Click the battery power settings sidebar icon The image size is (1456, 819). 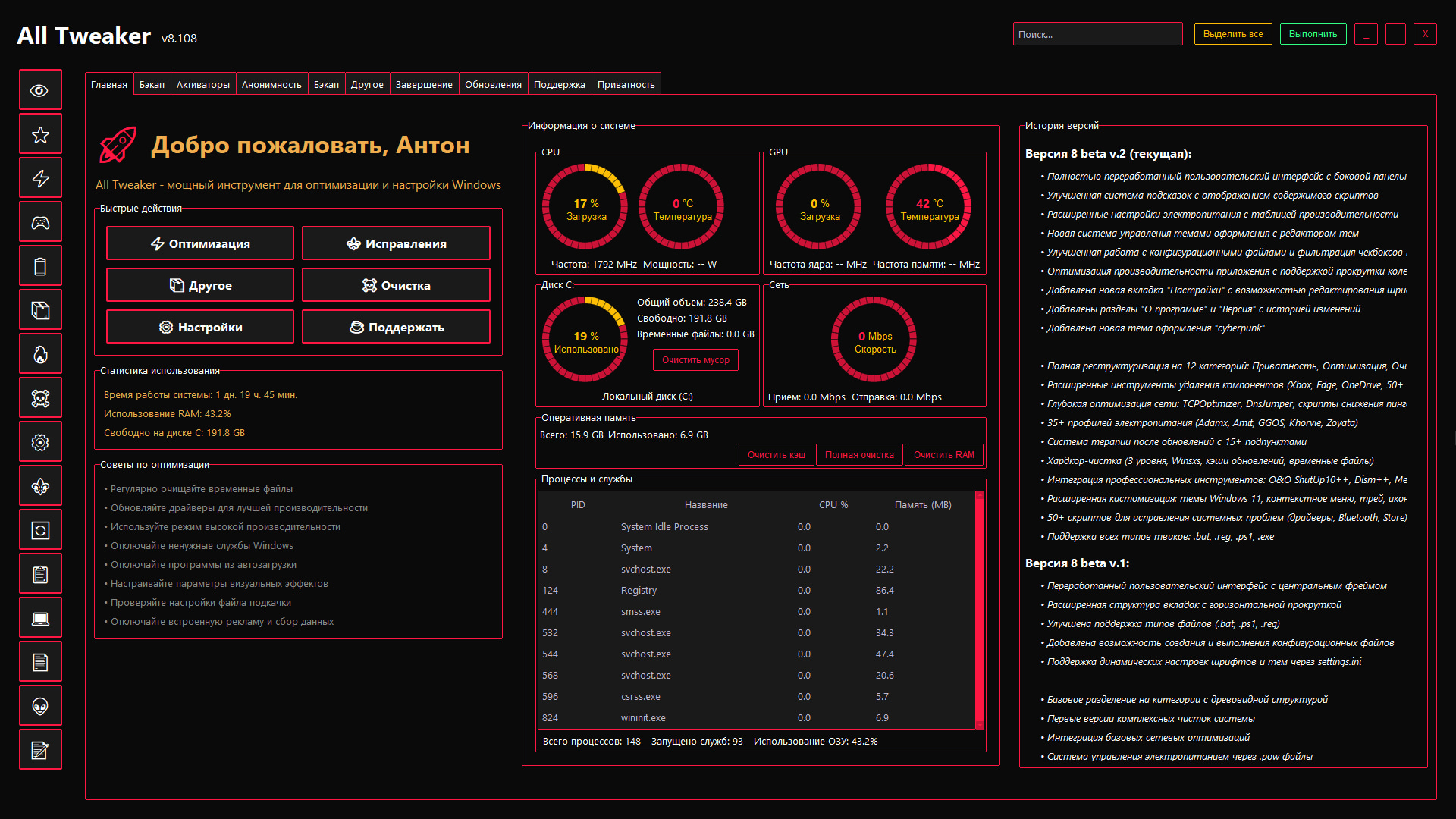pyautogui.click(x=40, y=265)
